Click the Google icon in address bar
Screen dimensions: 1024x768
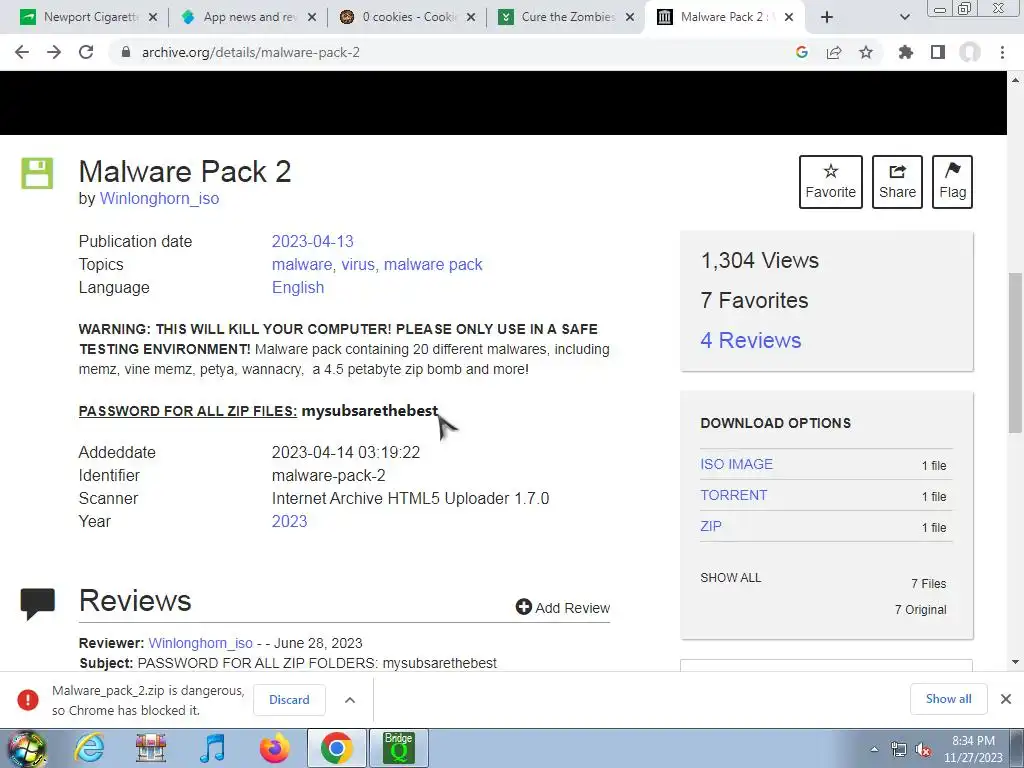[802, 52]
